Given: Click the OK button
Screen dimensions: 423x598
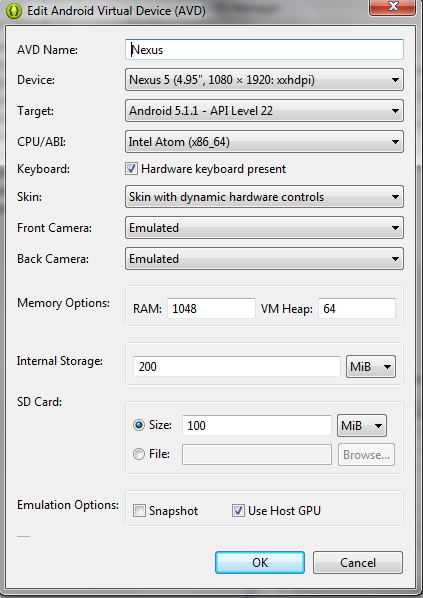Looking at the screenshot, I should [x=260, y=563].
